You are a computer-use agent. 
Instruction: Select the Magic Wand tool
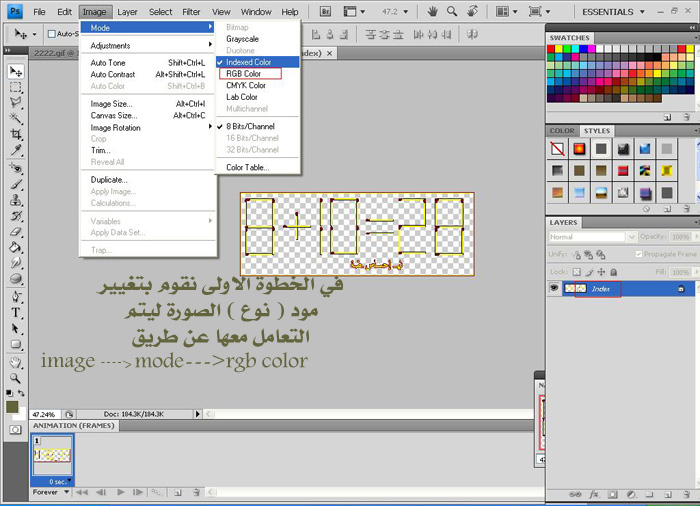[16, 118]
